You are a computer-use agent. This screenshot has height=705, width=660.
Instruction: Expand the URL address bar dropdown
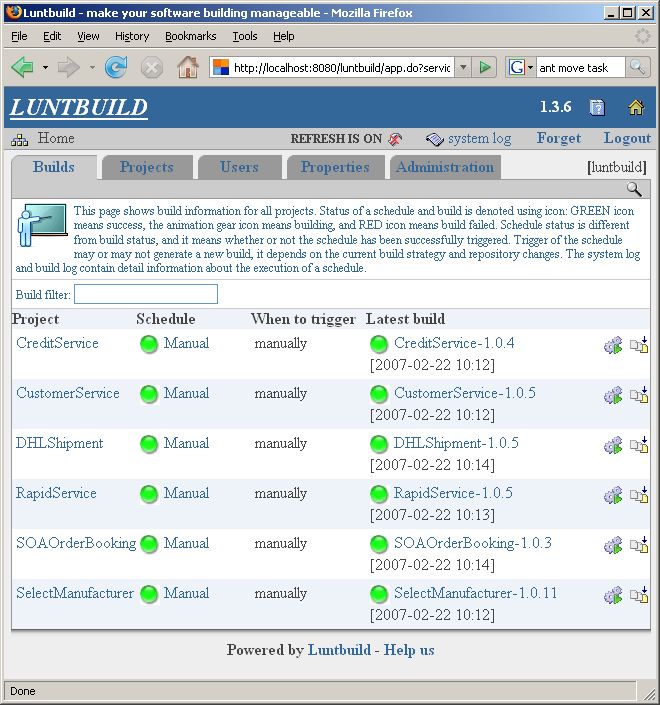coord(462,67)
